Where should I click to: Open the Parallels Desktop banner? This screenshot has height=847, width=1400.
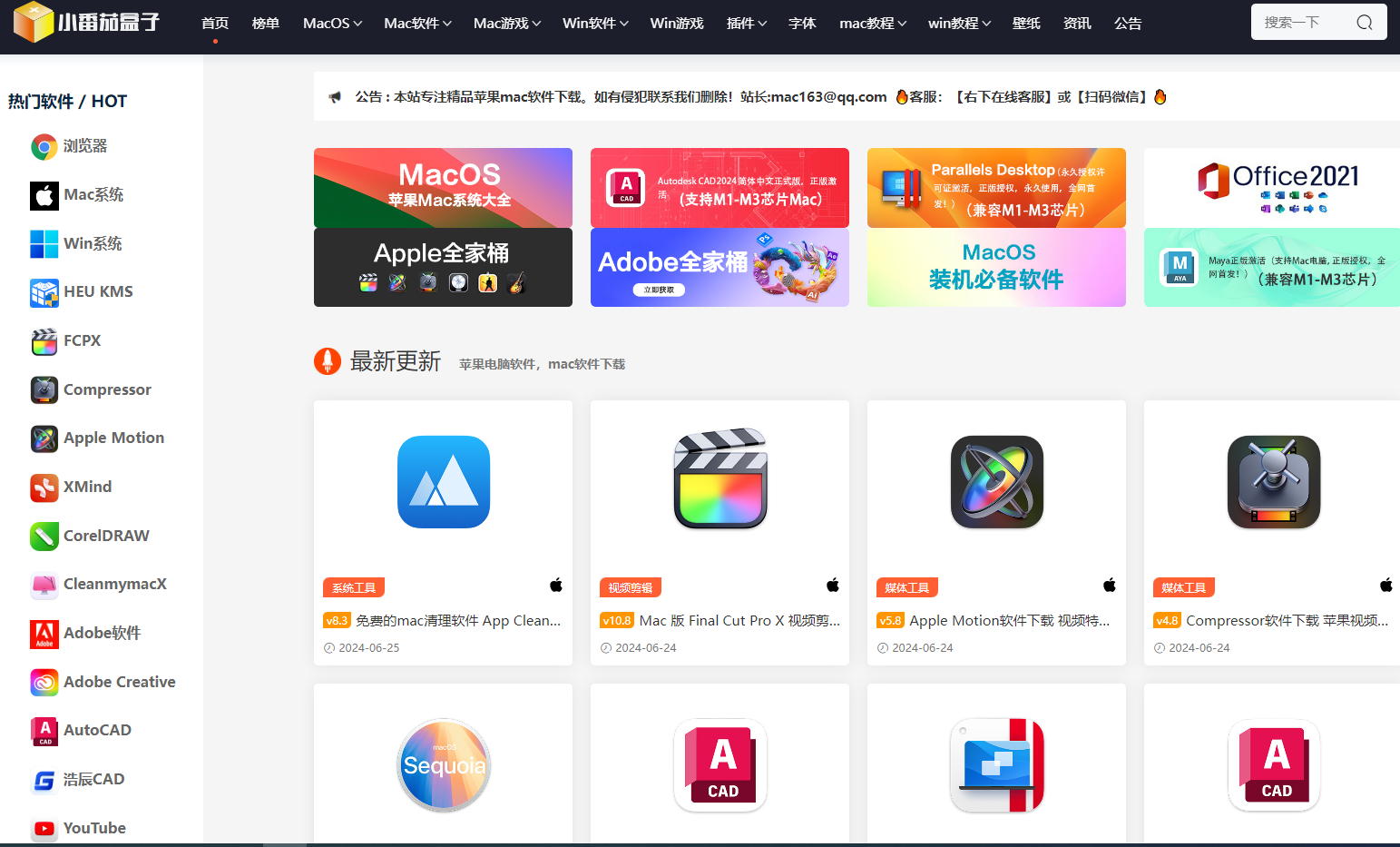pyautogui.click(x=996, y=187)
